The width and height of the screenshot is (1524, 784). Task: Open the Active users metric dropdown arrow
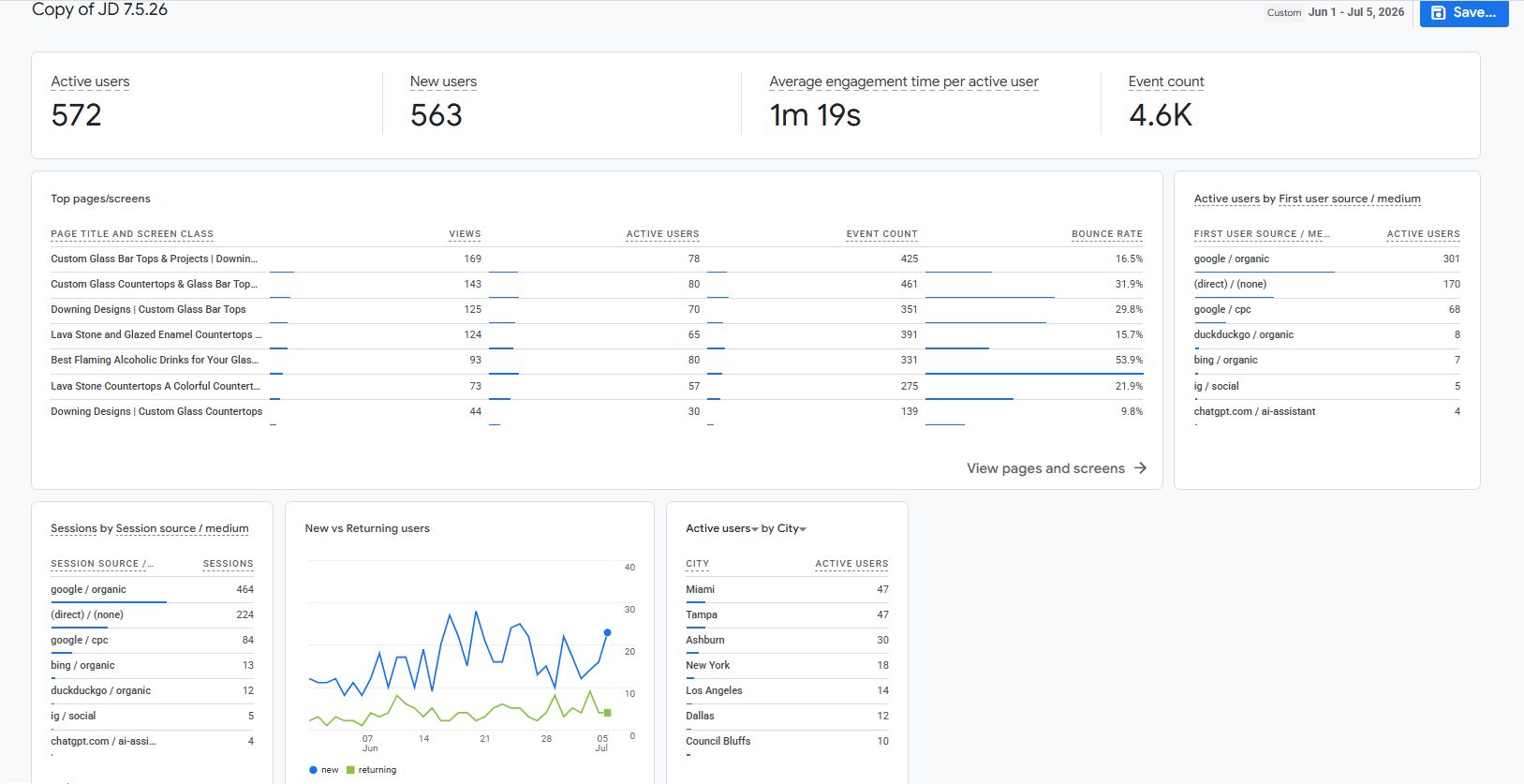click(x=755, y=529)
